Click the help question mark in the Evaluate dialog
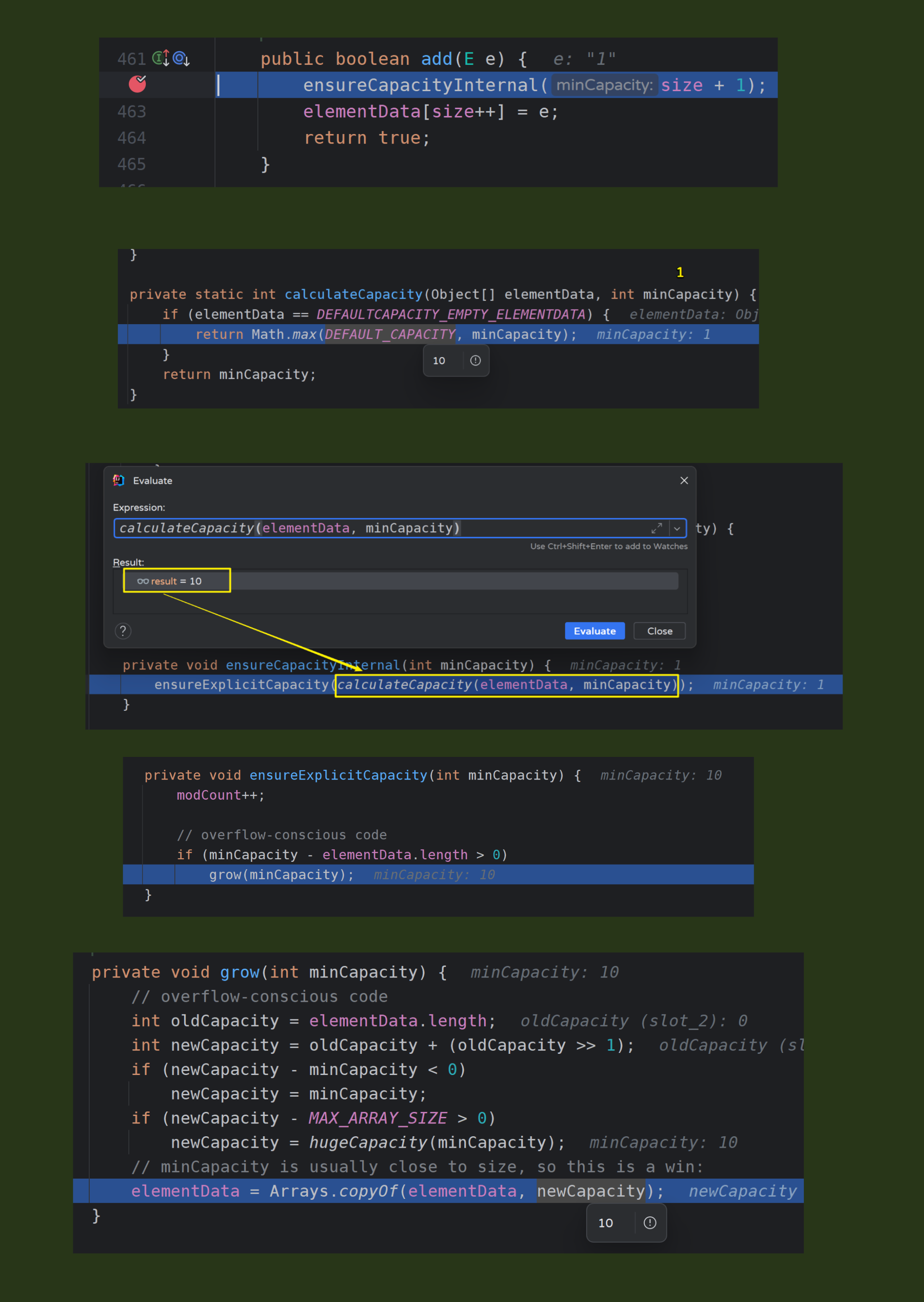This screenshot has width=924, height=1302. click(123, 631)
